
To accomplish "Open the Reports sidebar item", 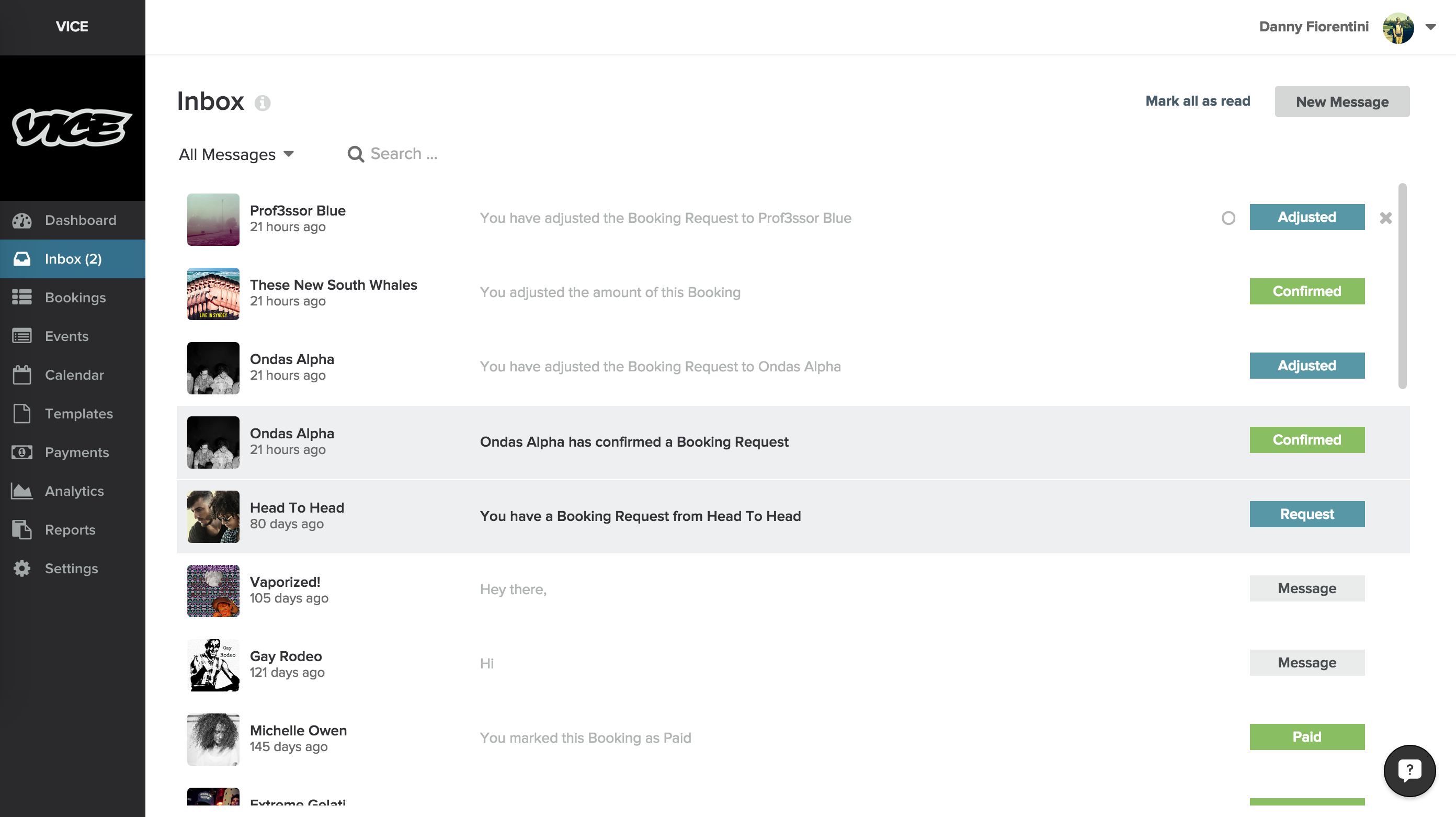I will pos(70,530).
